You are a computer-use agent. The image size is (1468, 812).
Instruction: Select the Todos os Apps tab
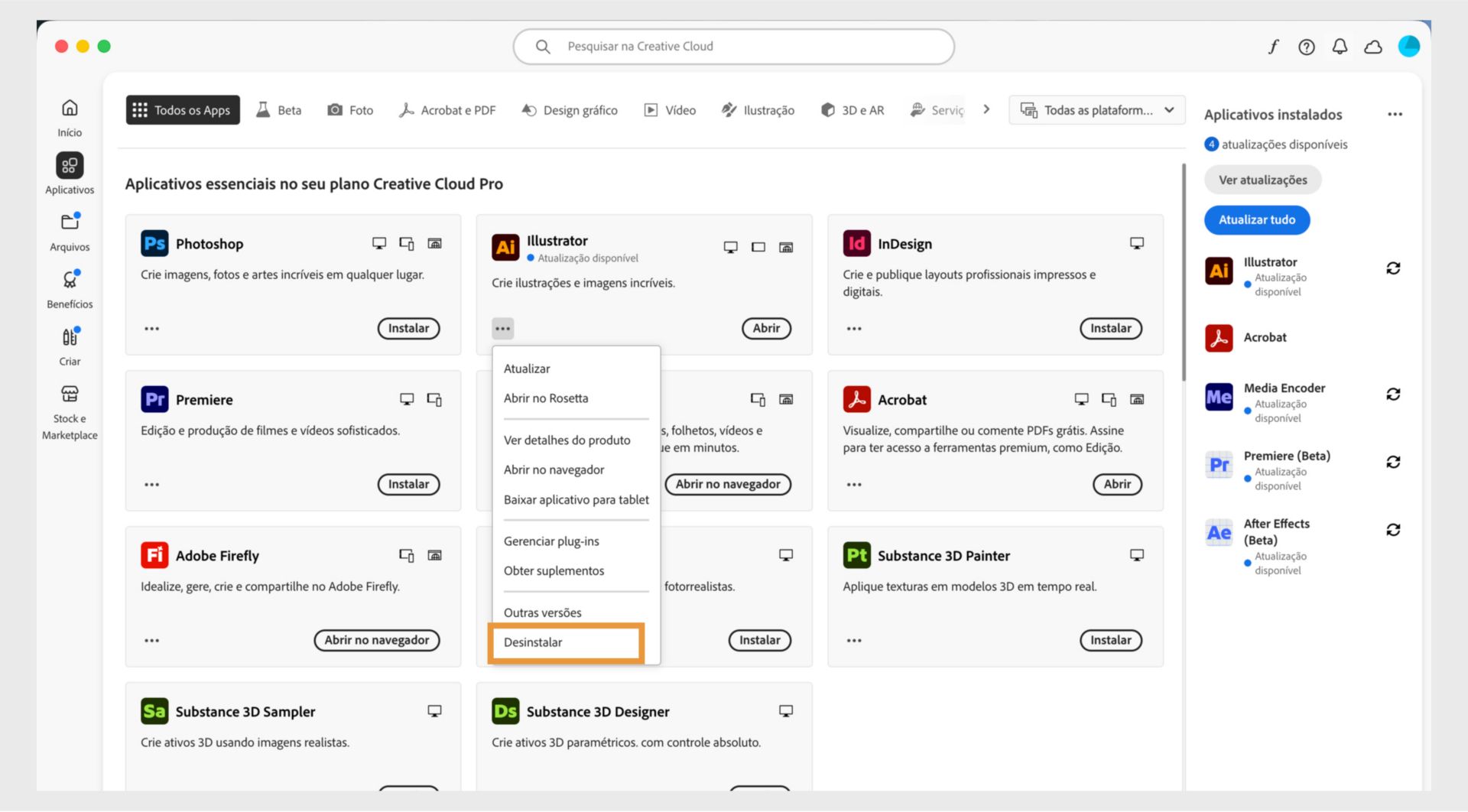click(x=183, y=110)
